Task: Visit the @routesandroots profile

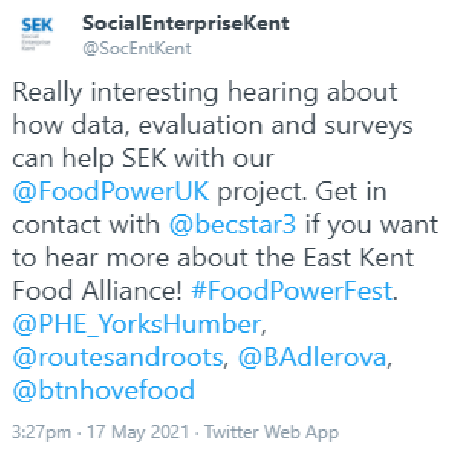Action: click(x=118, y=357)
